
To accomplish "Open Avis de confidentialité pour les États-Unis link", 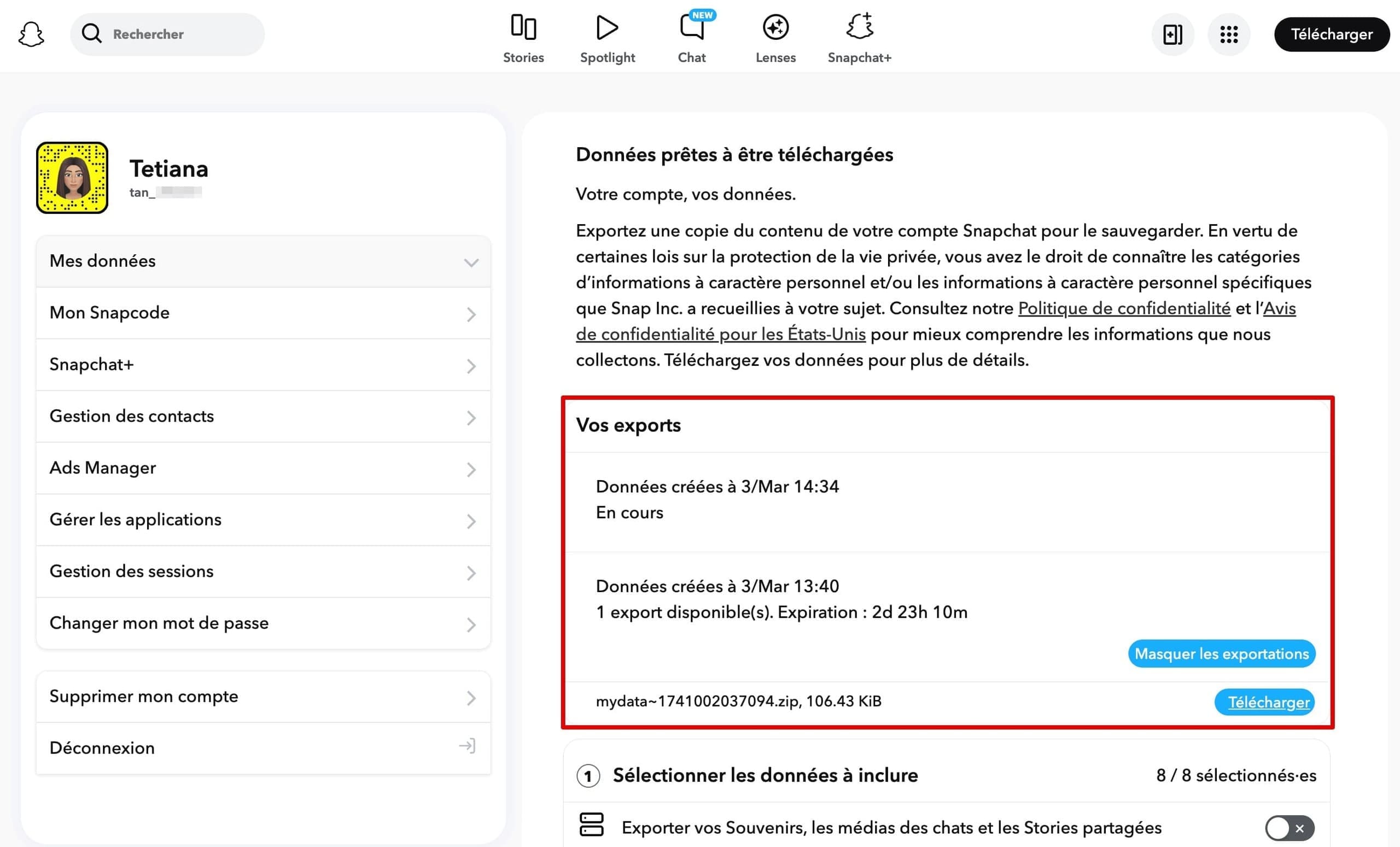I will [x=720, y=334].
